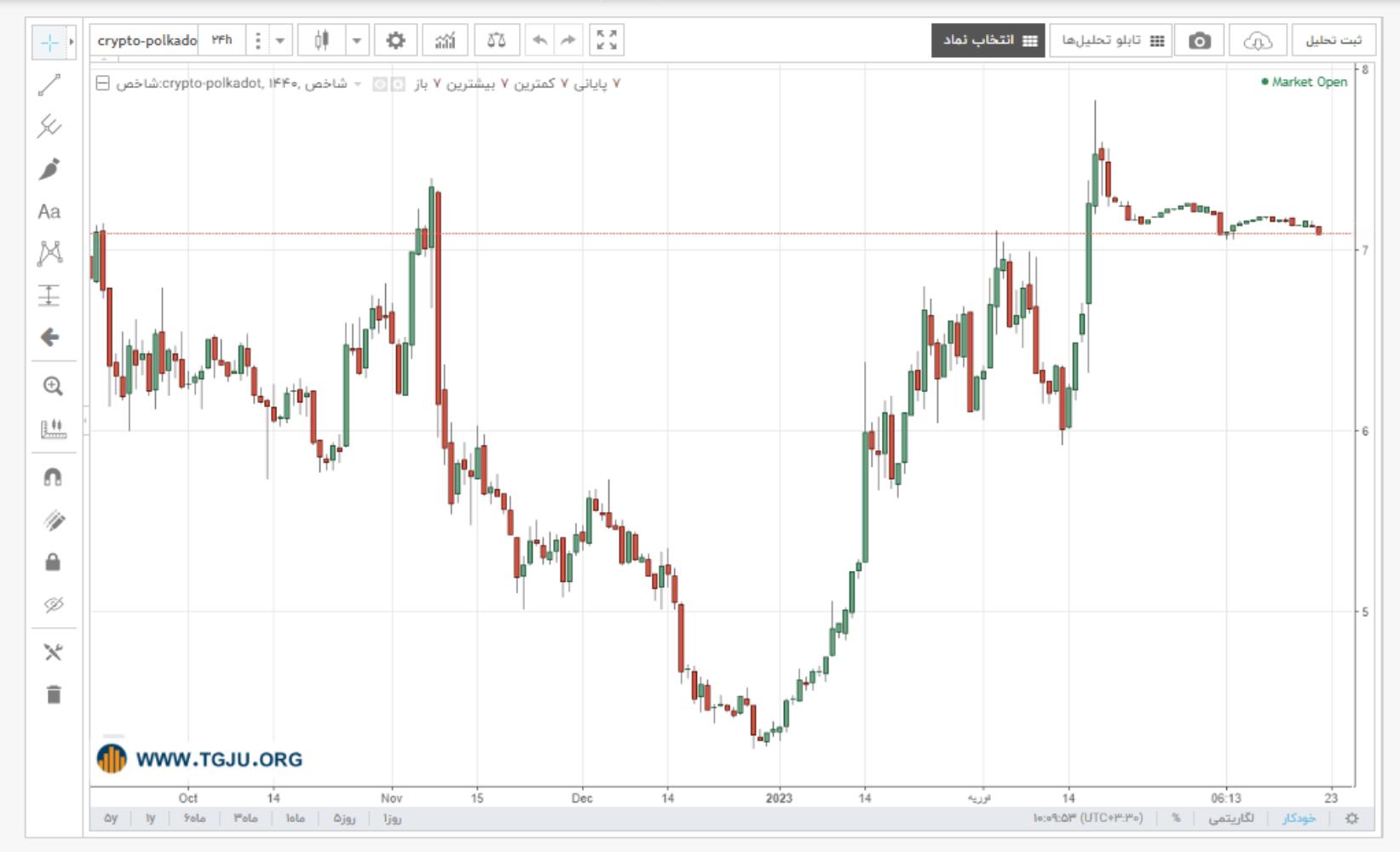The height and width of the screenshot is (852, 1400).
Task: Open the legend dropdown arrow after شاخص
Action: click(358, 83)
